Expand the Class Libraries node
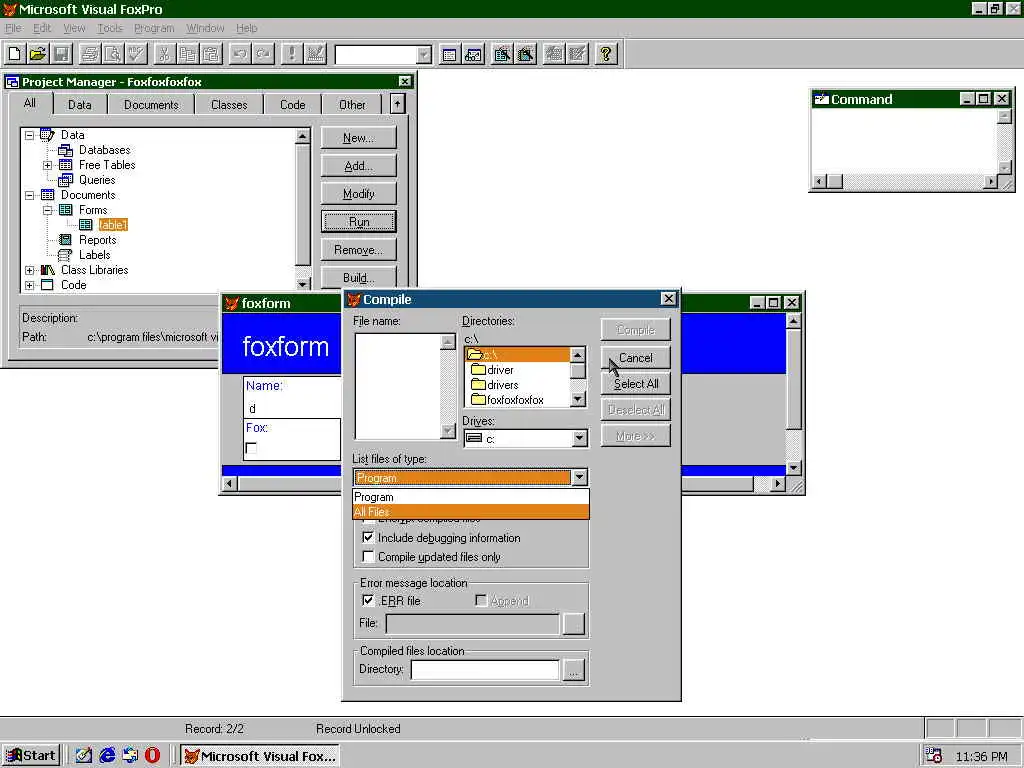Viewport: 1024px width, 768px height. [29, 270]
